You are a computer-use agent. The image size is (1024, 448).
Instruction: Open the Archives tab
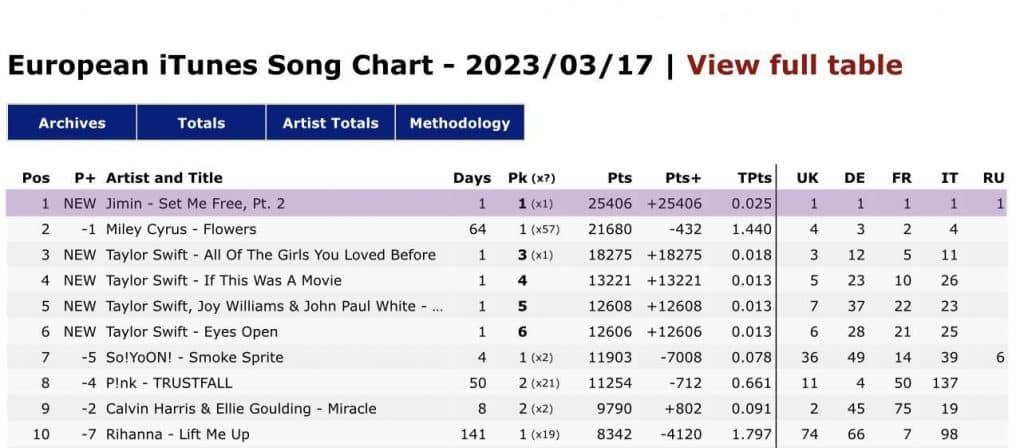pyautogui.click(x=72, y=123)
